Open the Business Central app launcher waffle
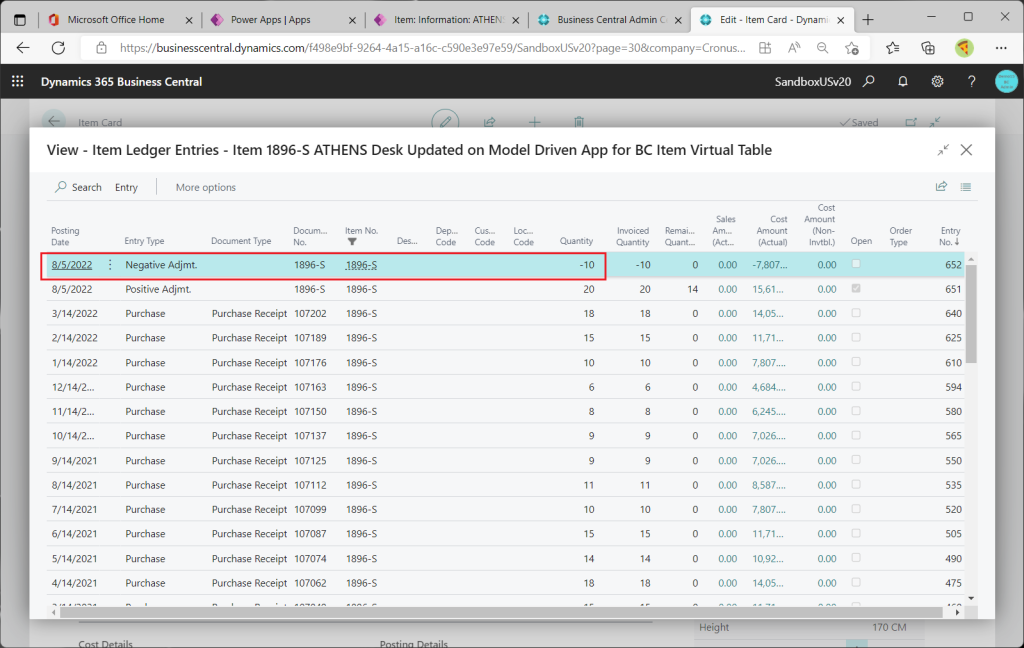 (x=17, y=82)
